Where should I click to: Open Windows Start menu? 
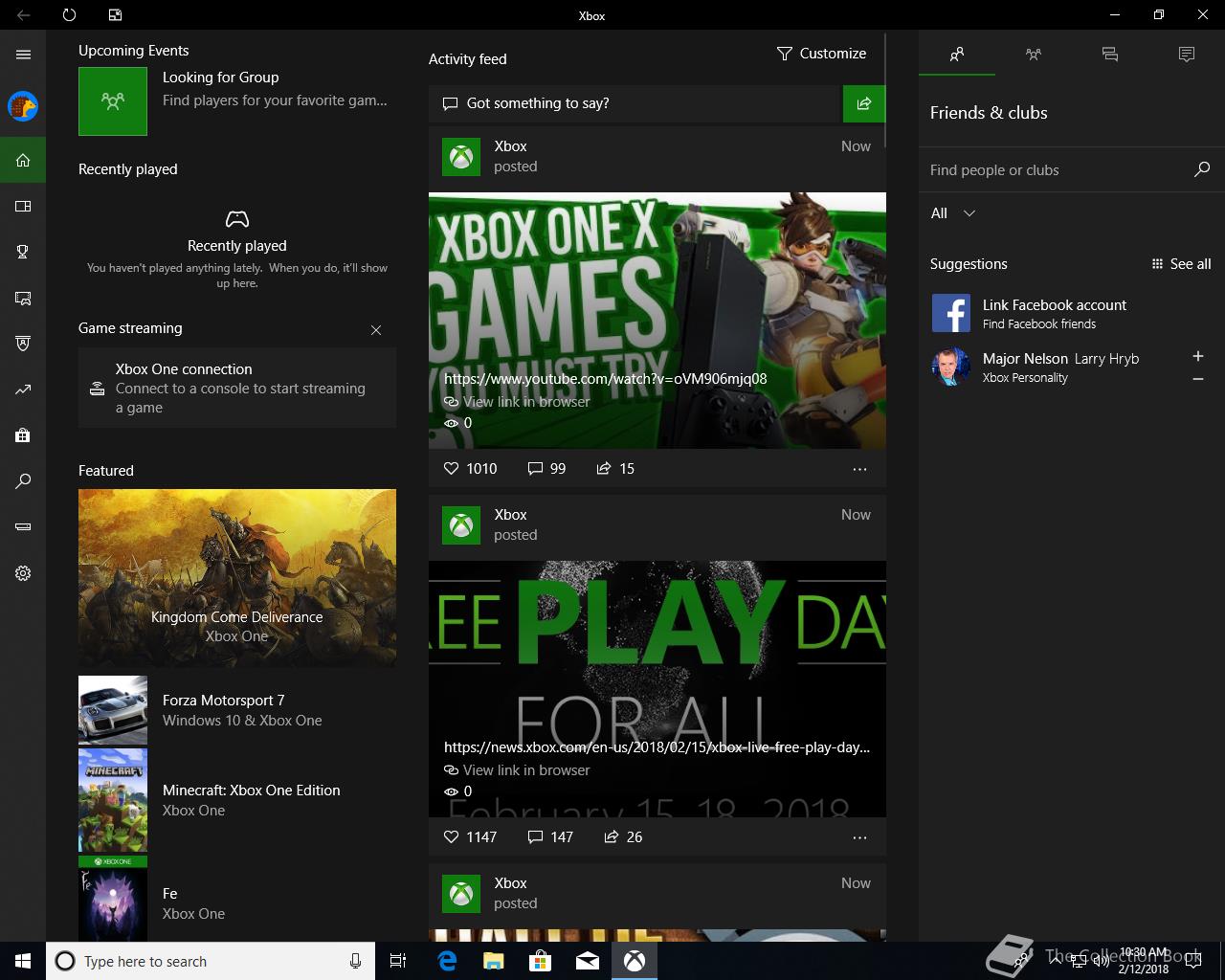(x=23, y=961)
